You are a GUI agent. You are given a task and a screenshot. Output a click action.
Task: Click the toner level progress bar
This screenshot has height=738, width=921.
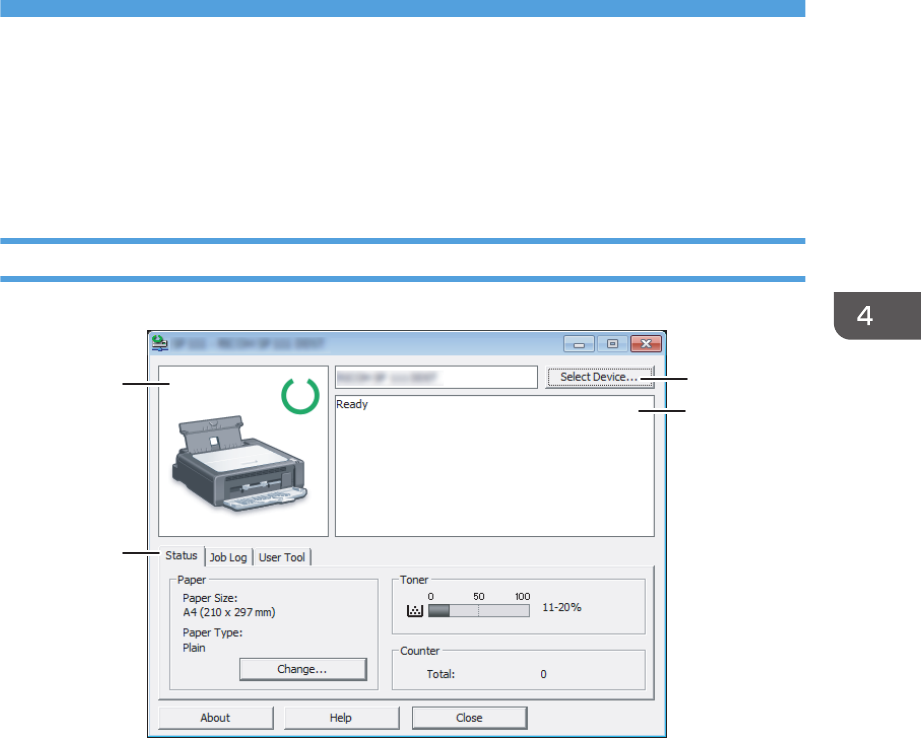tap(479, 610)
